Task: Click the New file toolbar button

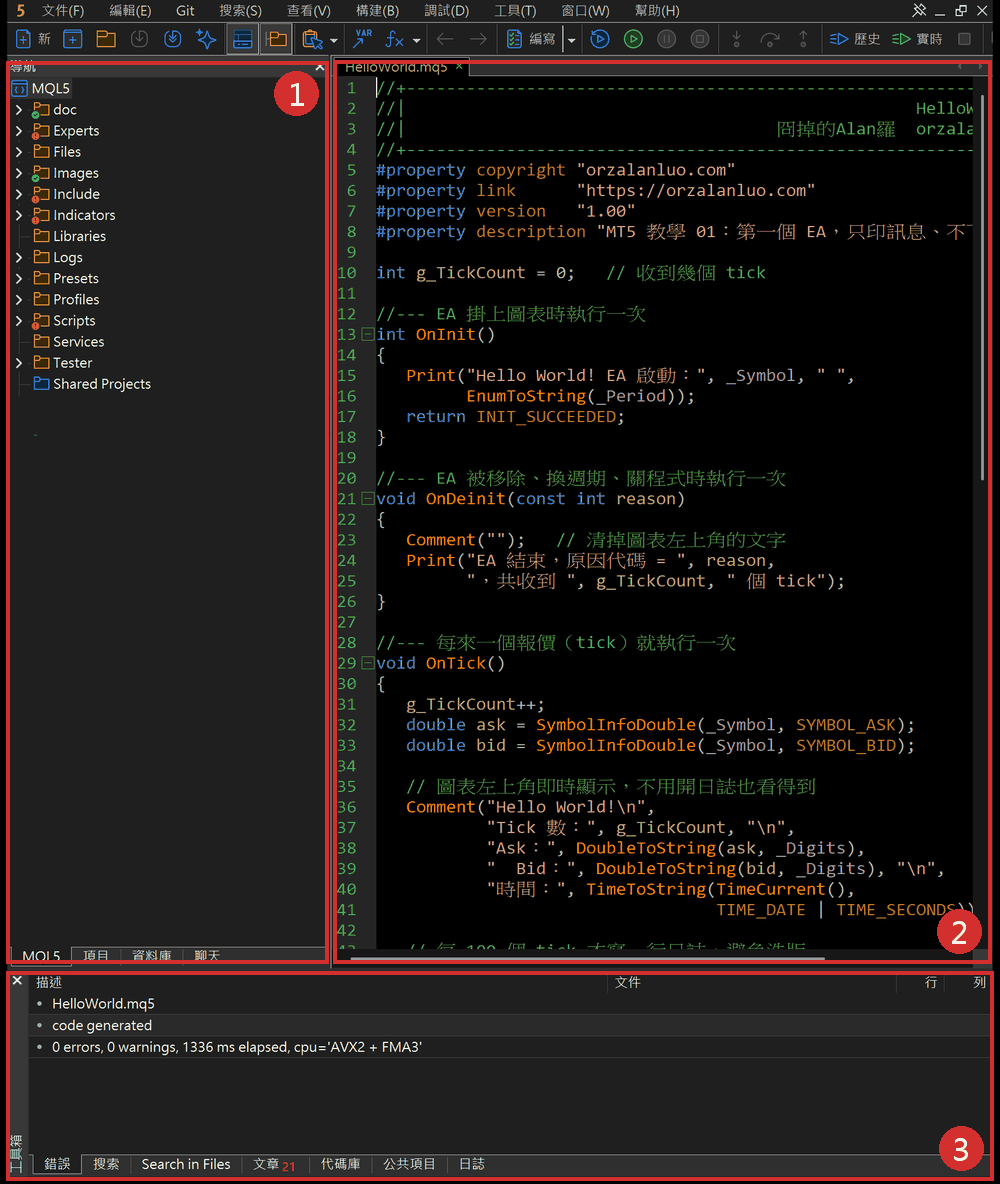Action: 33,39
